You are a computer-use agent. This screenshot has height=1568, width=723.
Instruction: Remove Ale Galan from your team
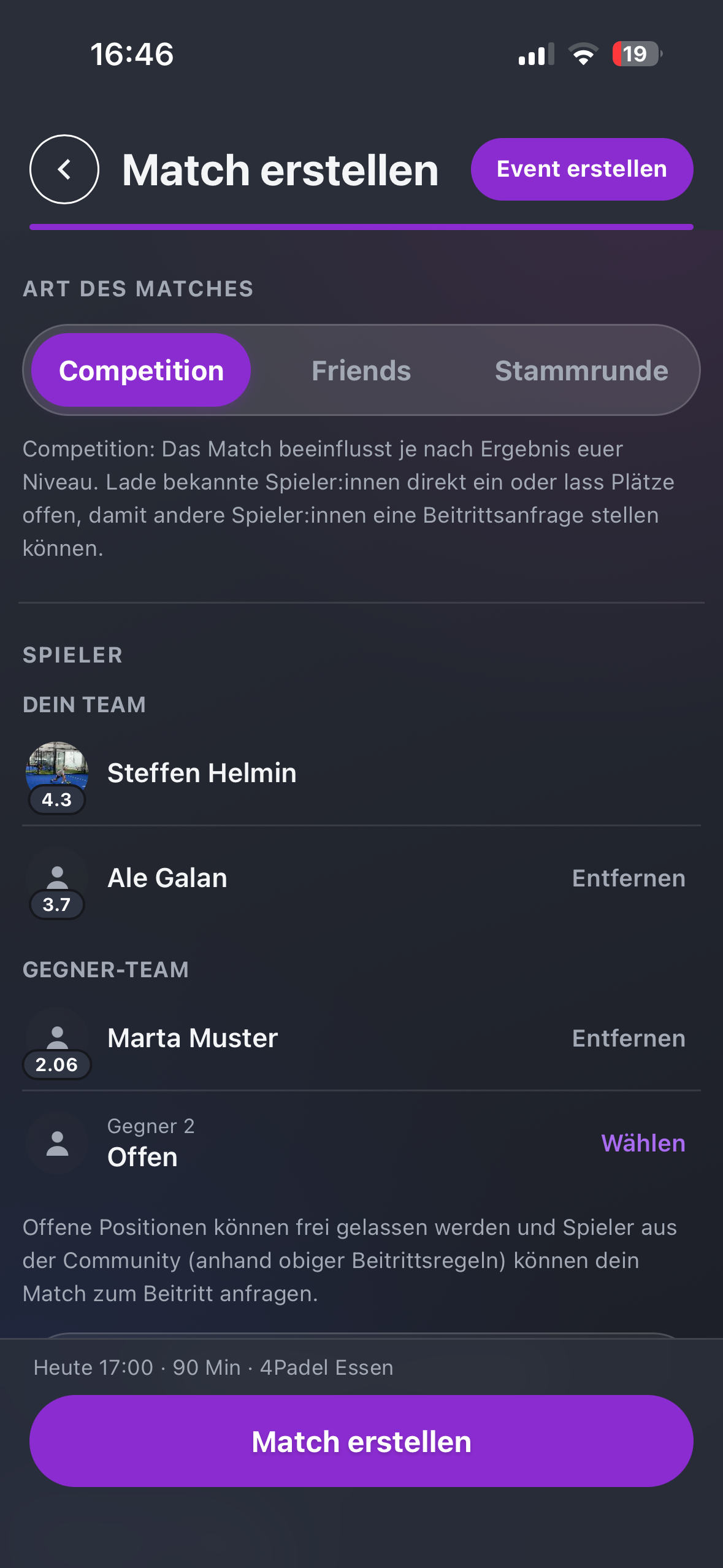pos(629,878)
